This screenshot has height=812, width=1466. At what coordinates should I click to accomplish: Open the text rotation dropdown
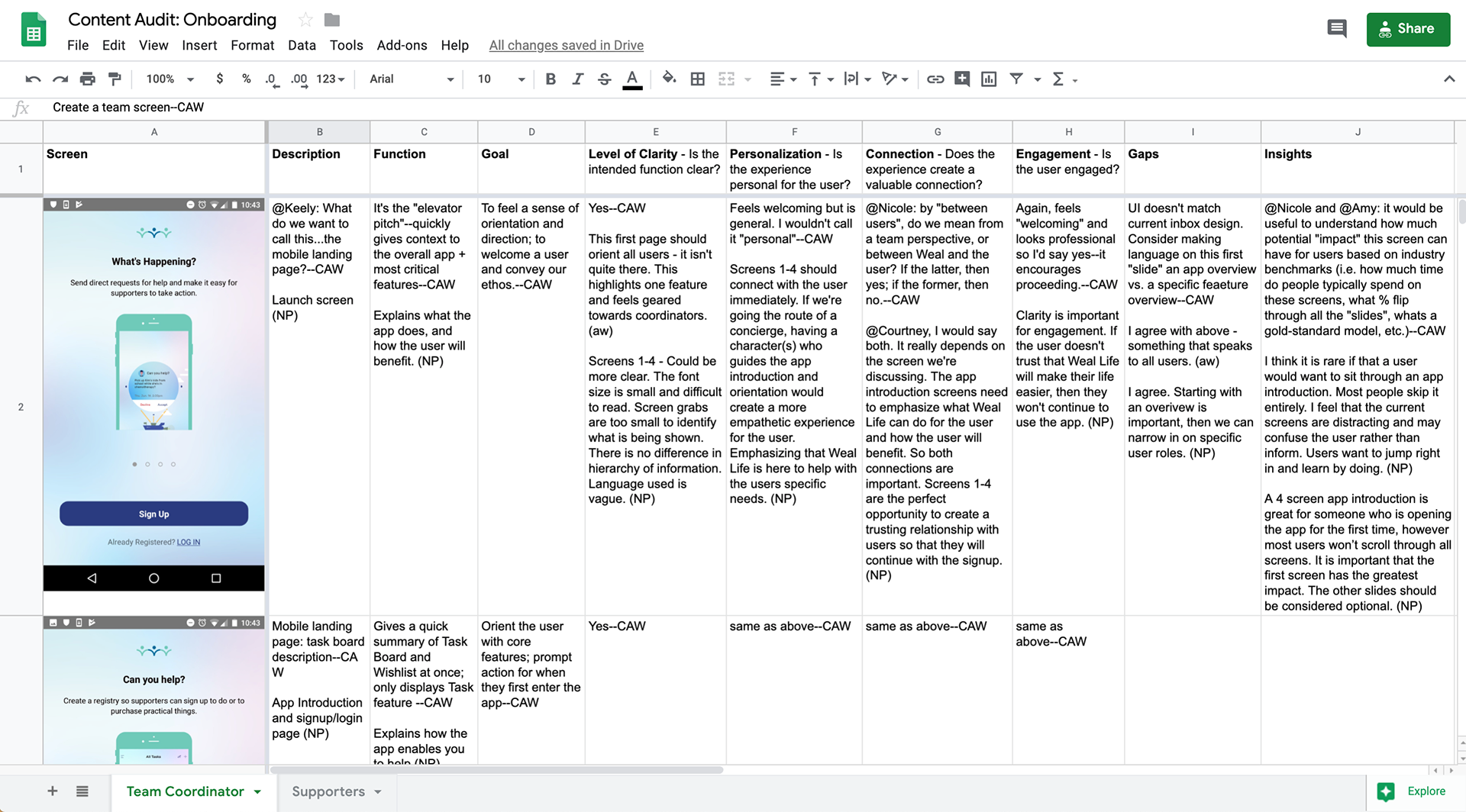pyautogui.click(x=895, y=79)
